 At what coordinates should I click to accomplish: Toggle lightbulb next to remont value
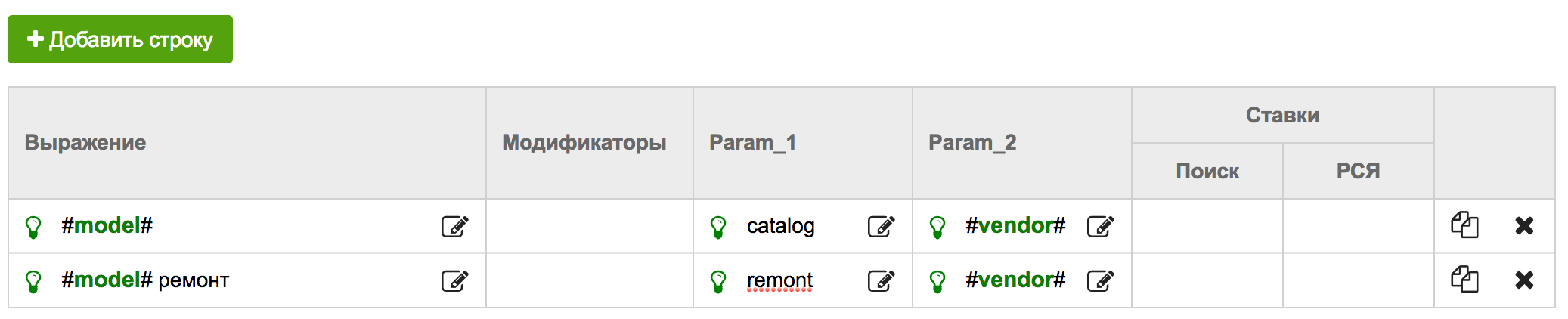pyautogui.click(x=718, y=281)
